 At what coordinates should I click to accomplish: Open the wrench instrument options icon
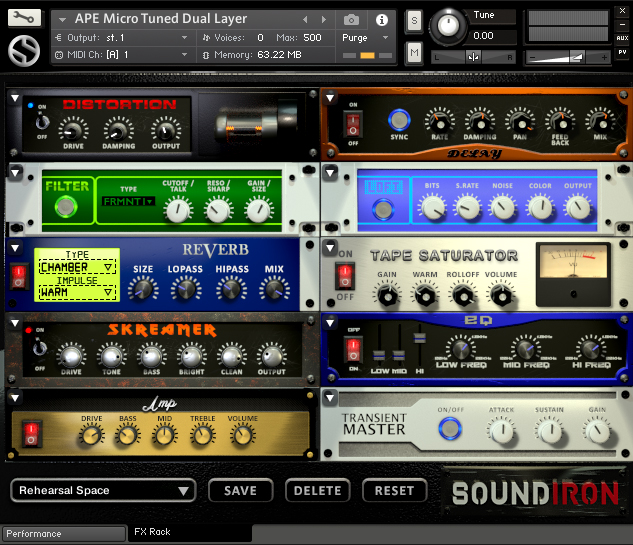[24, 17]
